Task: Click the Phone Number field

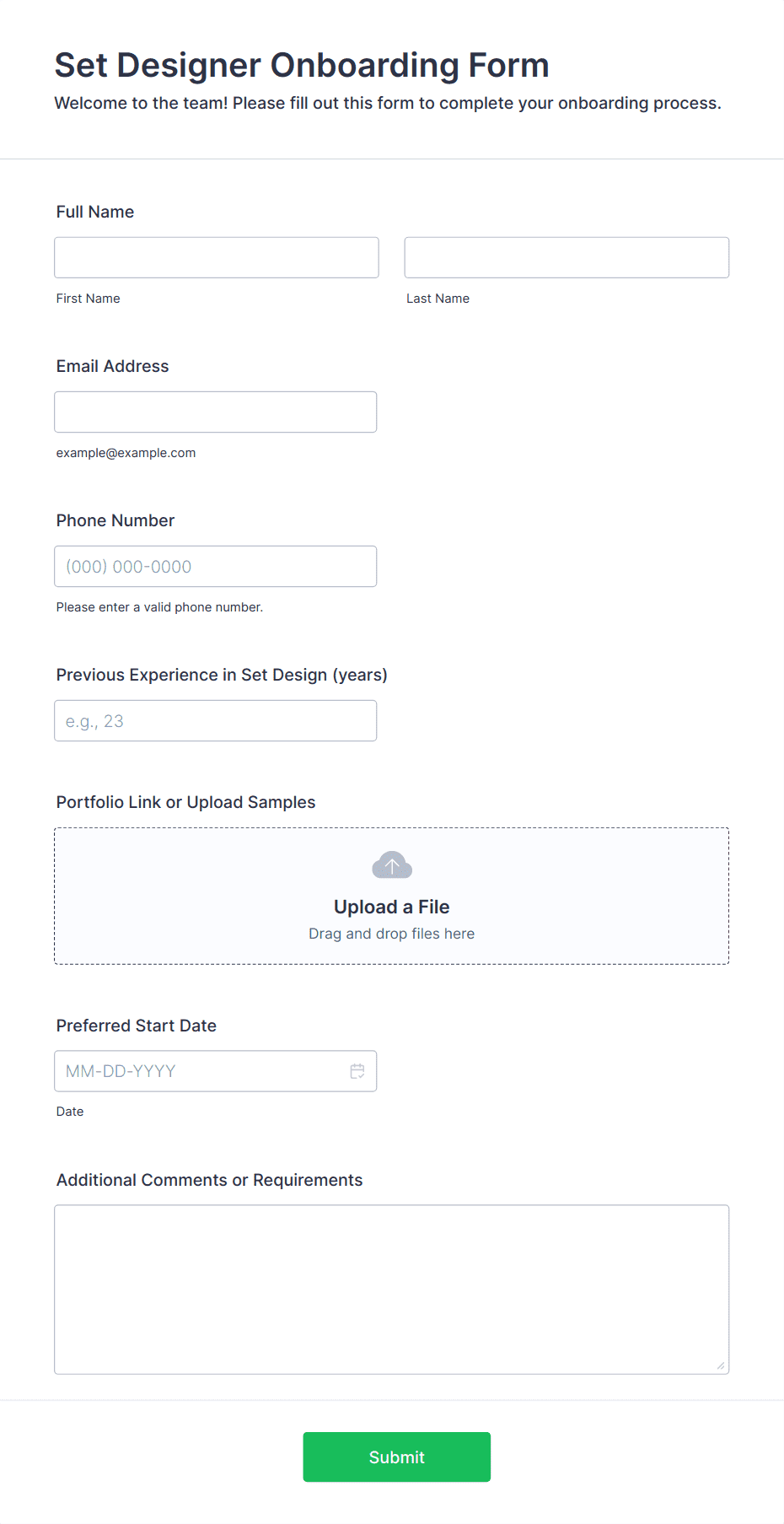Action: click(216, 566)
